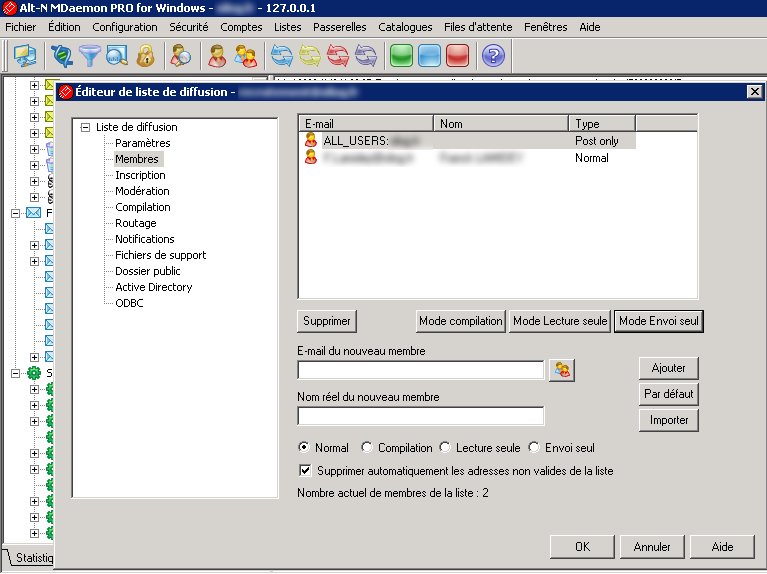Select the Normal radio button
The width and height of the screenshot is (767, 574).
[x=304, y=447]
